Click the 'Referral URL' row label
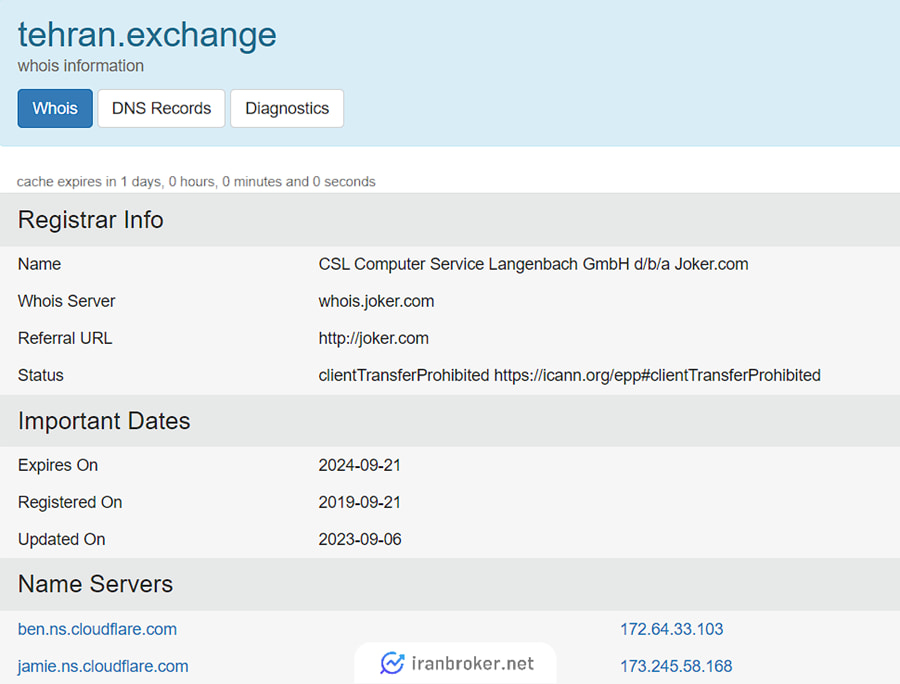 [x=65, y=339]
